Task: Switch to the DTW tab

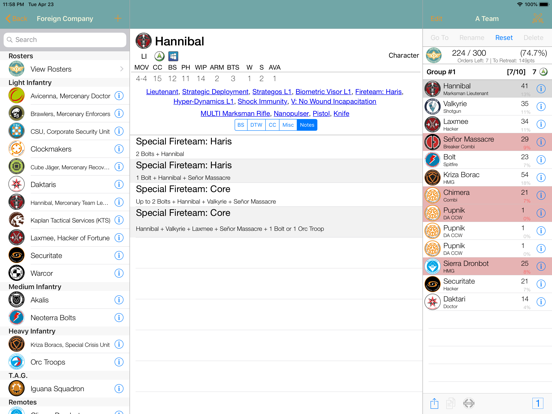Action: click(256, 125)
